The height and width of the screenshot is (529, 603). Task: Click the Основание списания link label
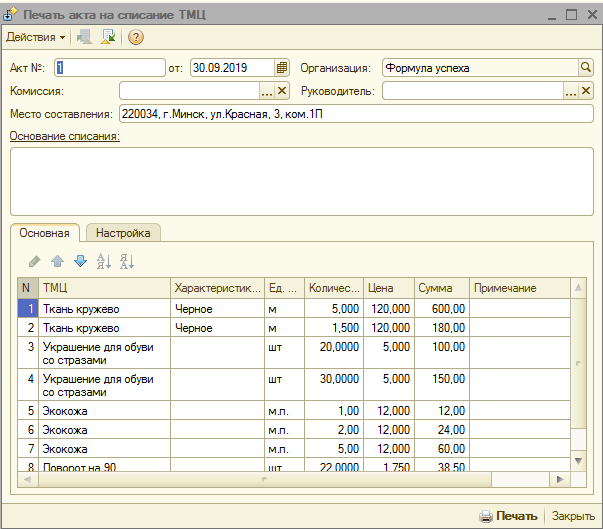[x=64, y=136]
